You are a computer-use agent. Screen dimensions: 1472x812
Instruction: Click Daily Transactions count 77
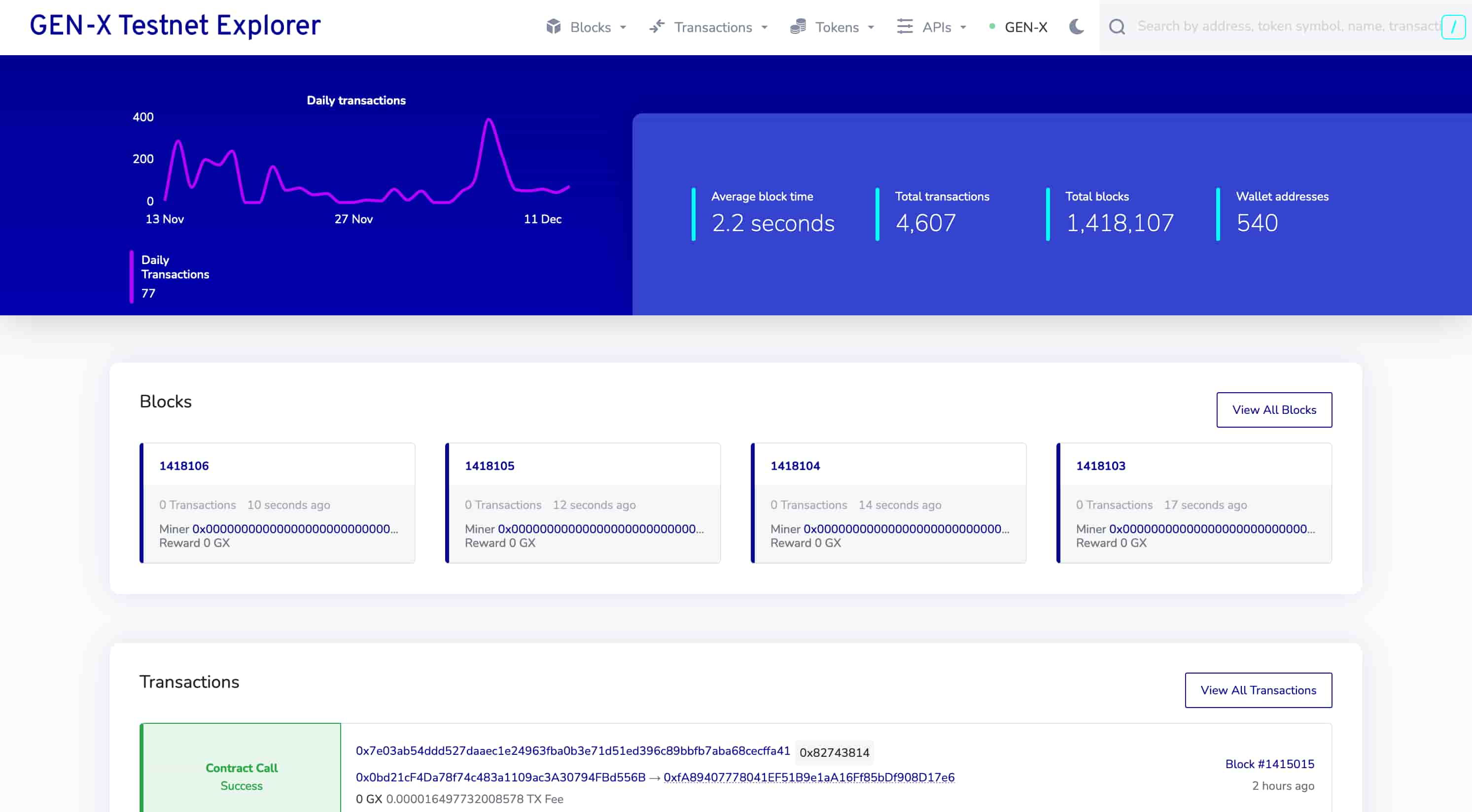pos(148,293)
